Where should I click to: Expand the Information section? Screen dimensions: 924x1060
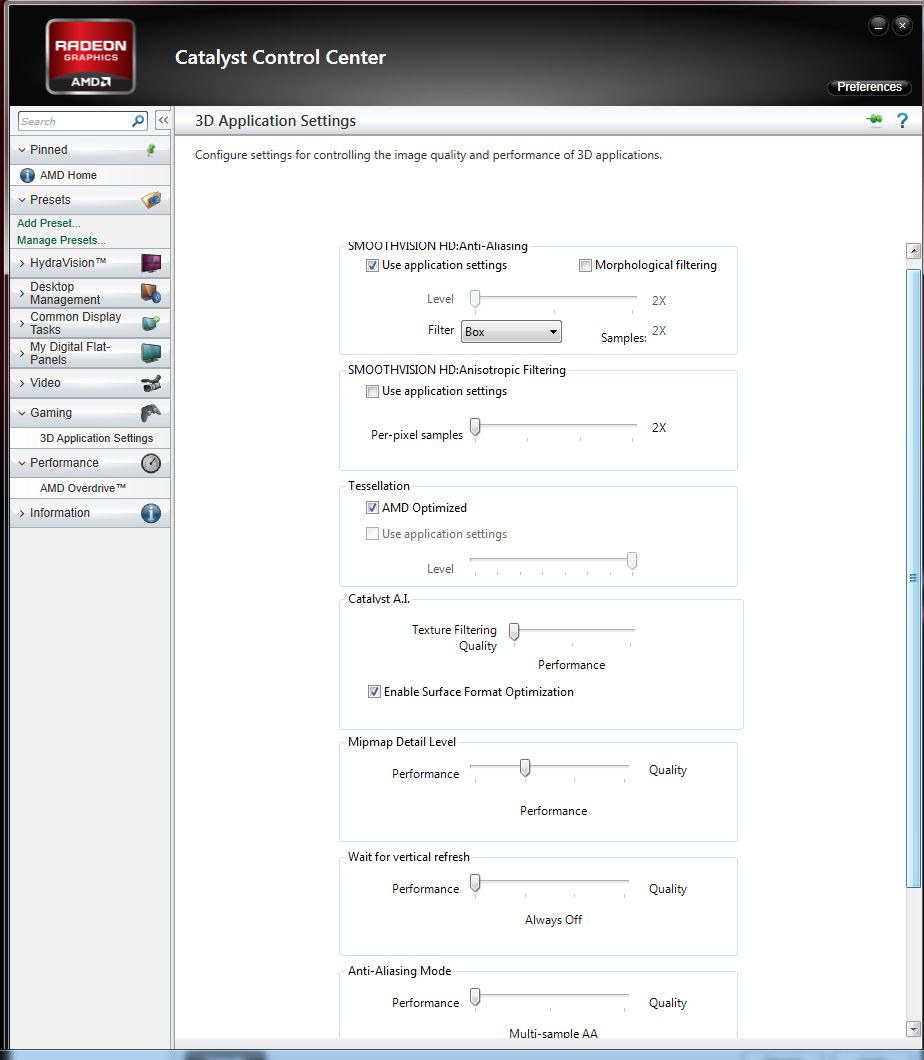(22, 513)
